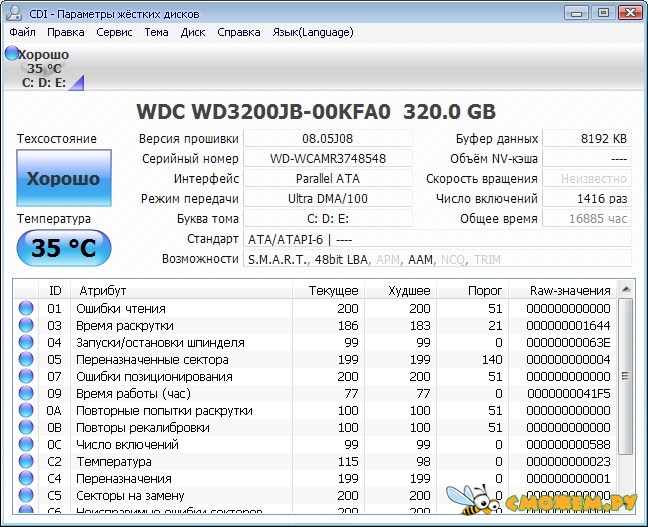Click the status circle for 01 Ошибки чтения

tap(26, 308)
